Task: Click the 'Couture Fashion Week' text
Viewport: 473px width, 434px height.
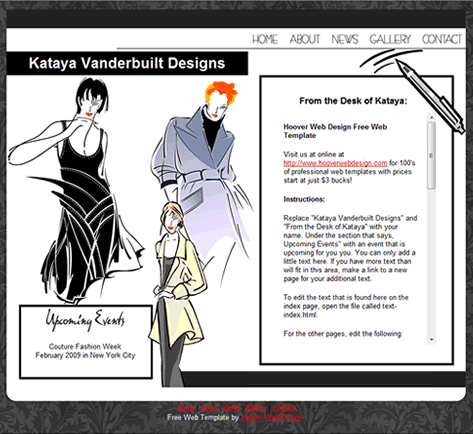Action: [85, 346]
